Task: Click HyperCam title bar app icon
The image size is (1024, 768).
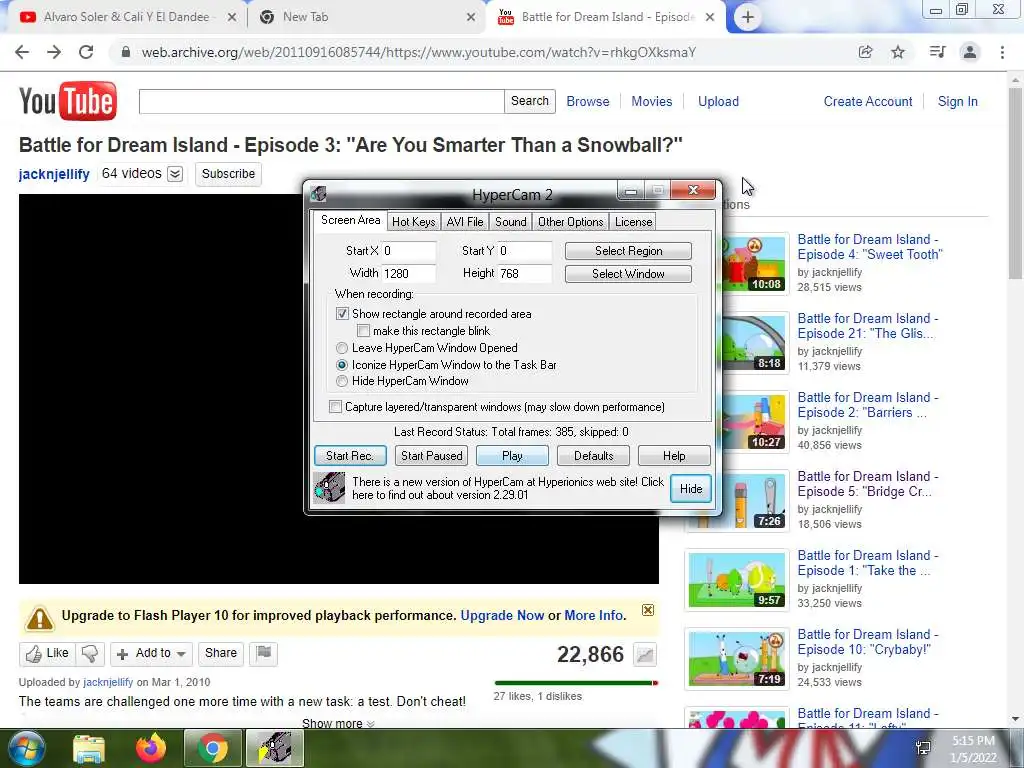Action: pos(318,194)
